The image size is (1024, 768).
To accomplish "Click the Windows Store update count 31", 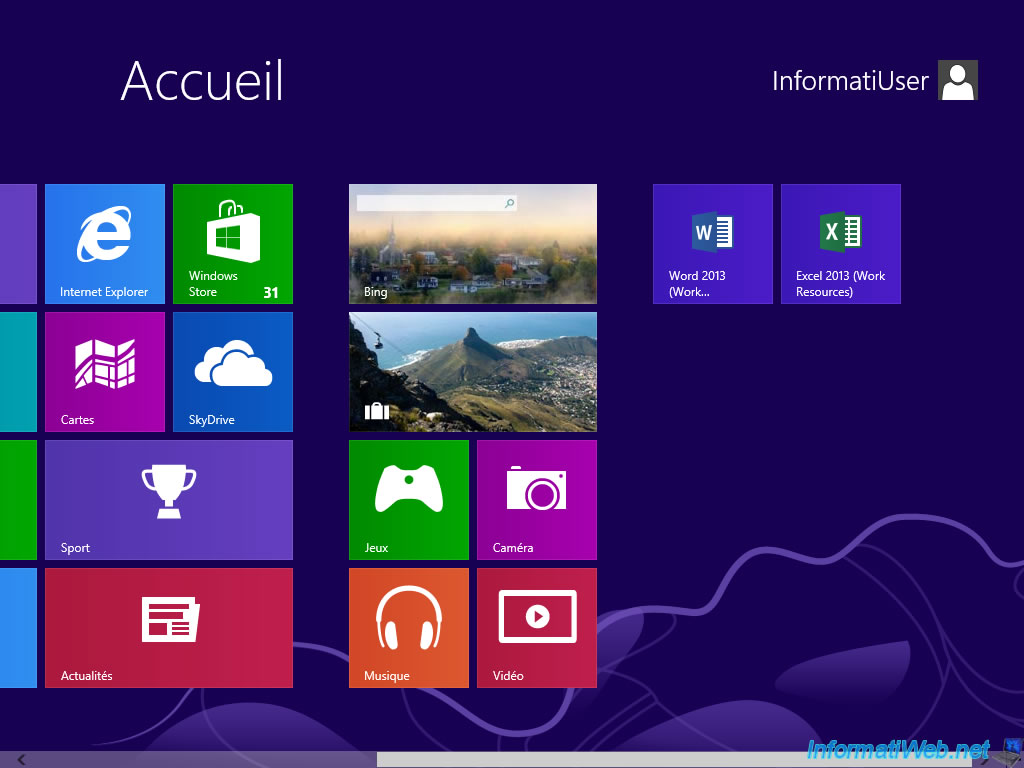I will [271, 293].
